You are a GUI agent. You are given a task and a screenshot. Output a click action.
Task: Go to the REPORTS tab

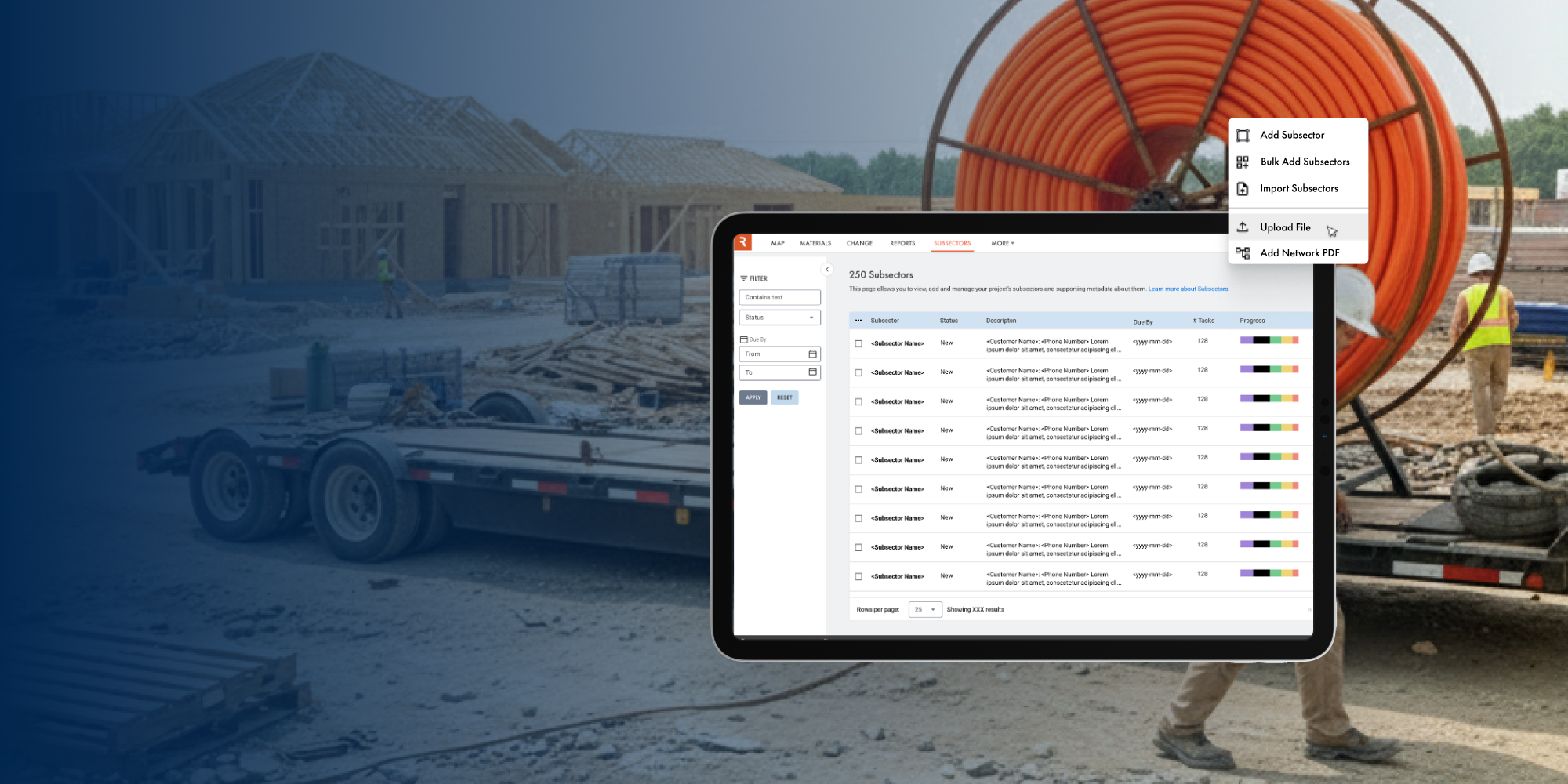(x=902, y=244)
